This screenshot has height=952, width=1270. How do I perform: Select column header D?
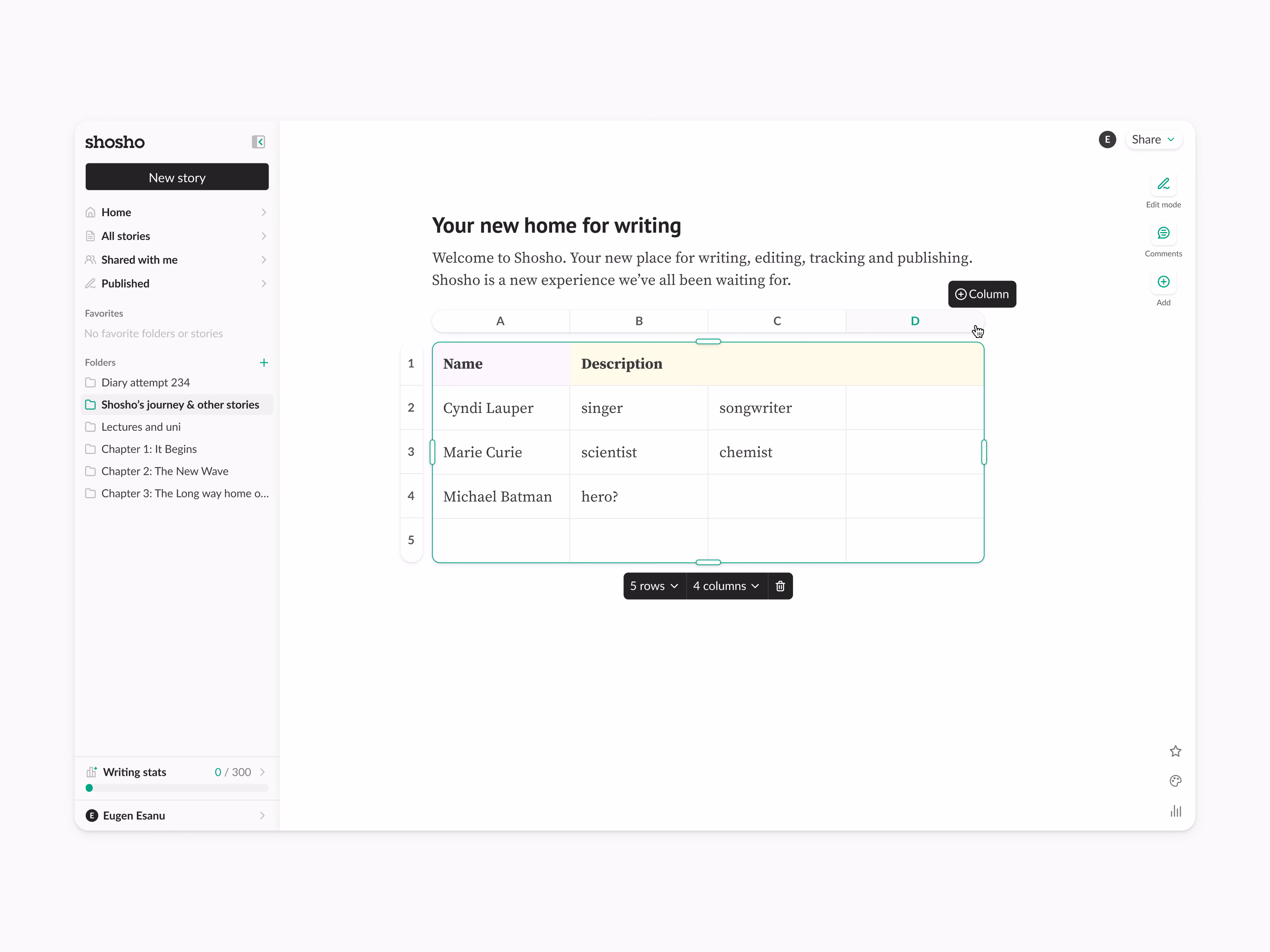[915, 321]
